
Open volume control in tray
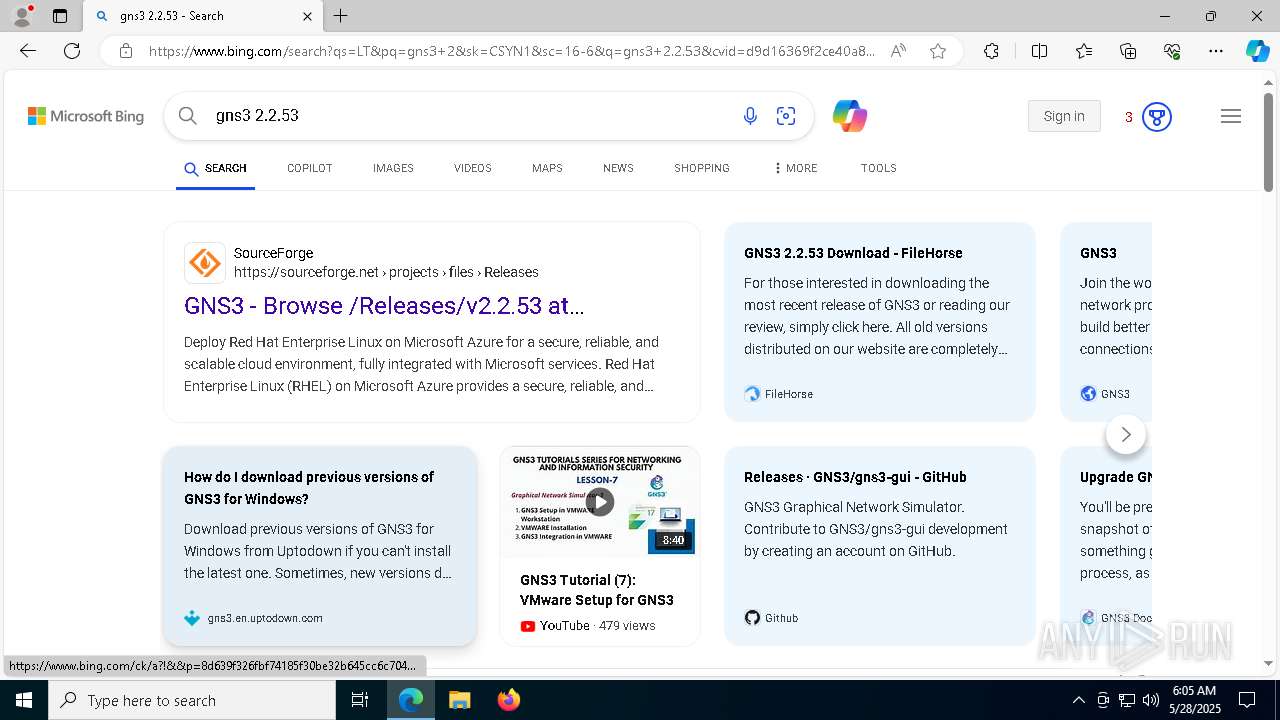pyautogui.click(x=1151, y=700)
